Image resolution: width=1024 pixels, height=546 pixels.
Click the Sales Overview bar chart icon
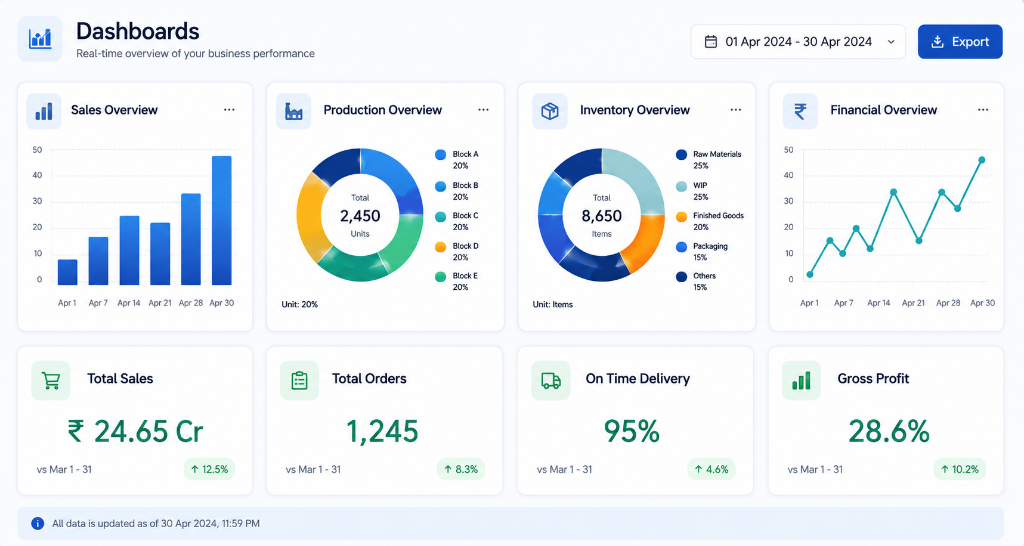pyautogui.click(x=44, y=110)
